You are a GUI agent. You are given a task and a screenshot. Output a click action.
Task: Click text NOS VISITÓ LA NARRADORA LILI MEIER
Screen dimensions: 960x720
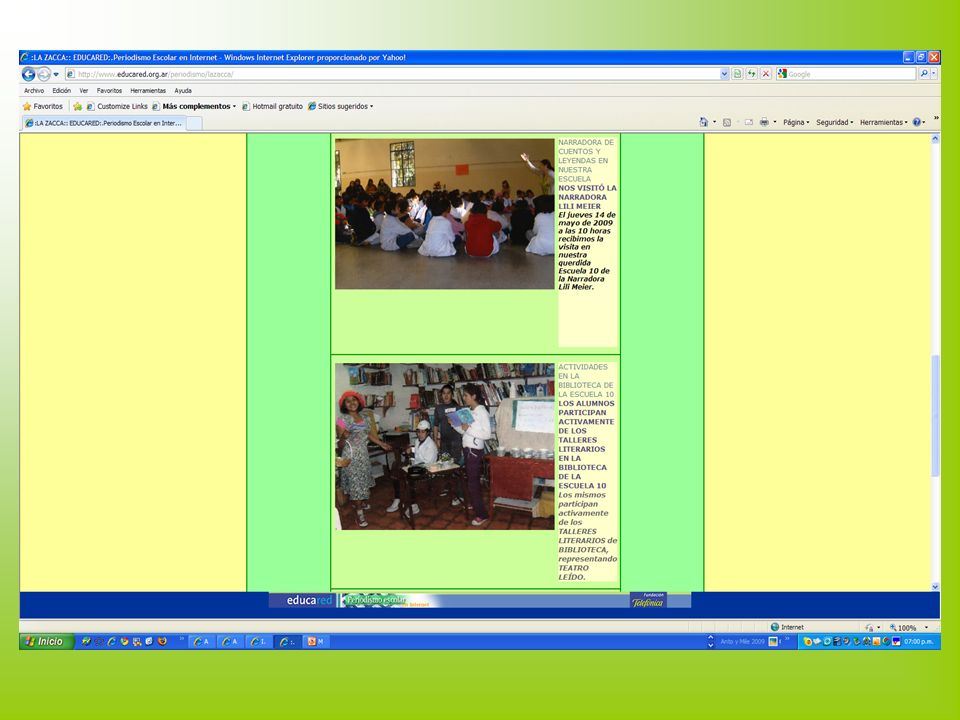click(587, 197)
